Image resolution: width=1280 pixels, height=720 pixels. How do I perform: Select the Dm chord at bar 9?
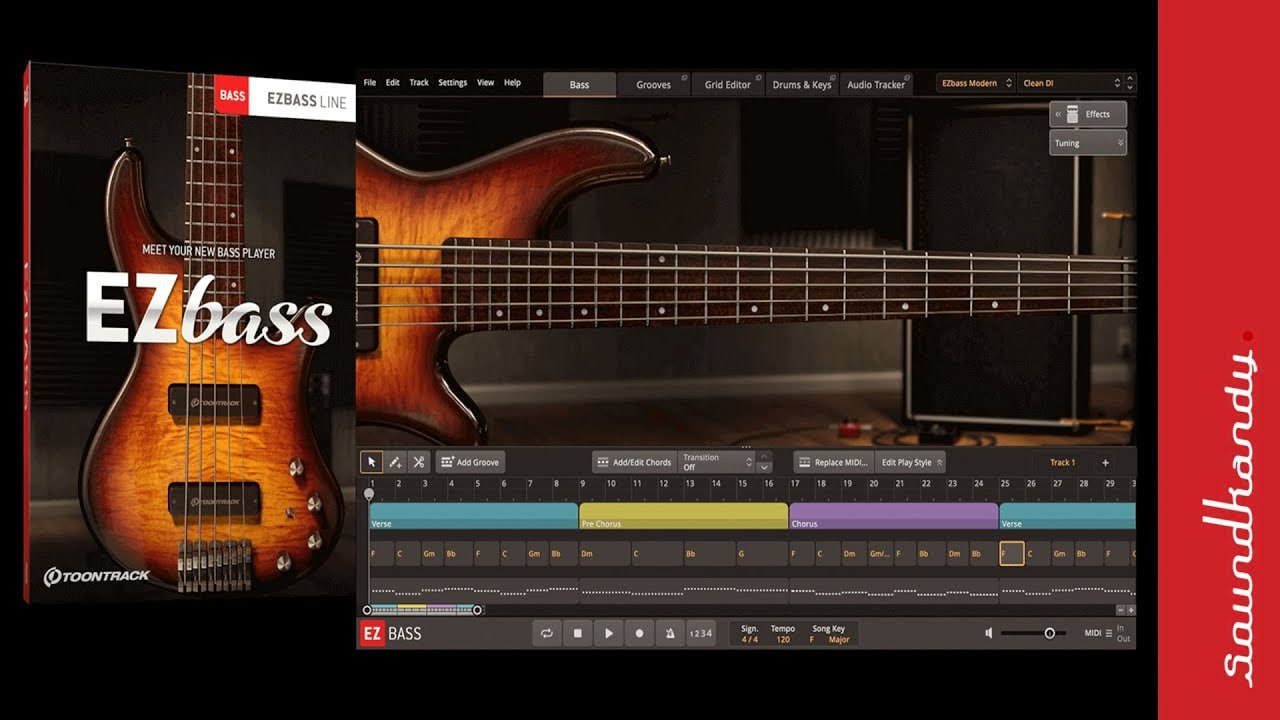tap(604, 553)
